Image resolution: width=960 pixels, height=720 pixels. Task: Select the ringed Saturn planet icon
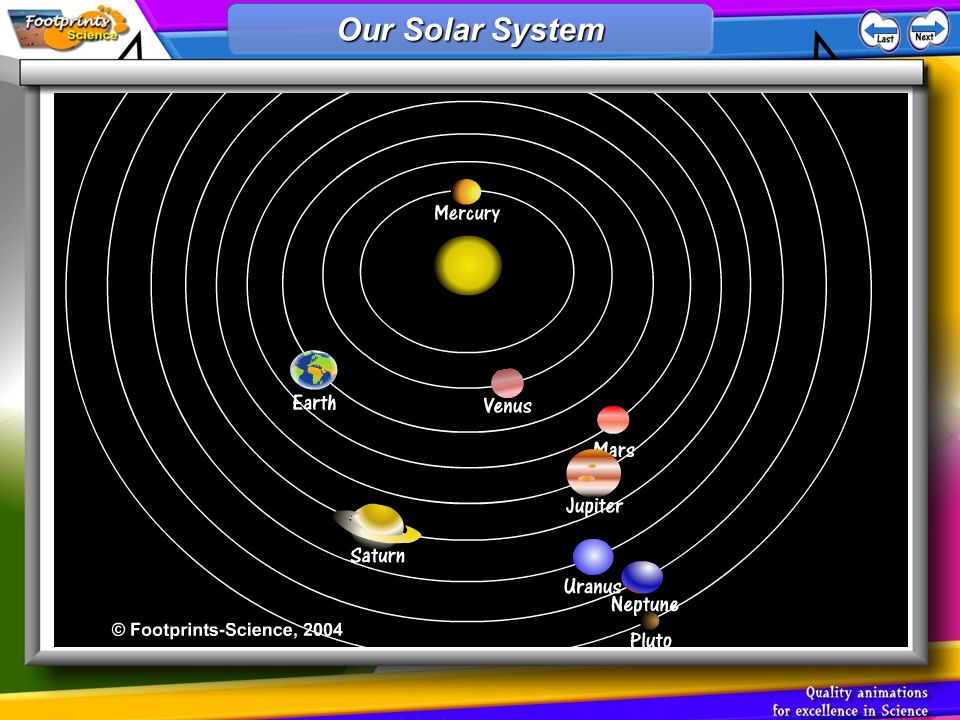378,524
